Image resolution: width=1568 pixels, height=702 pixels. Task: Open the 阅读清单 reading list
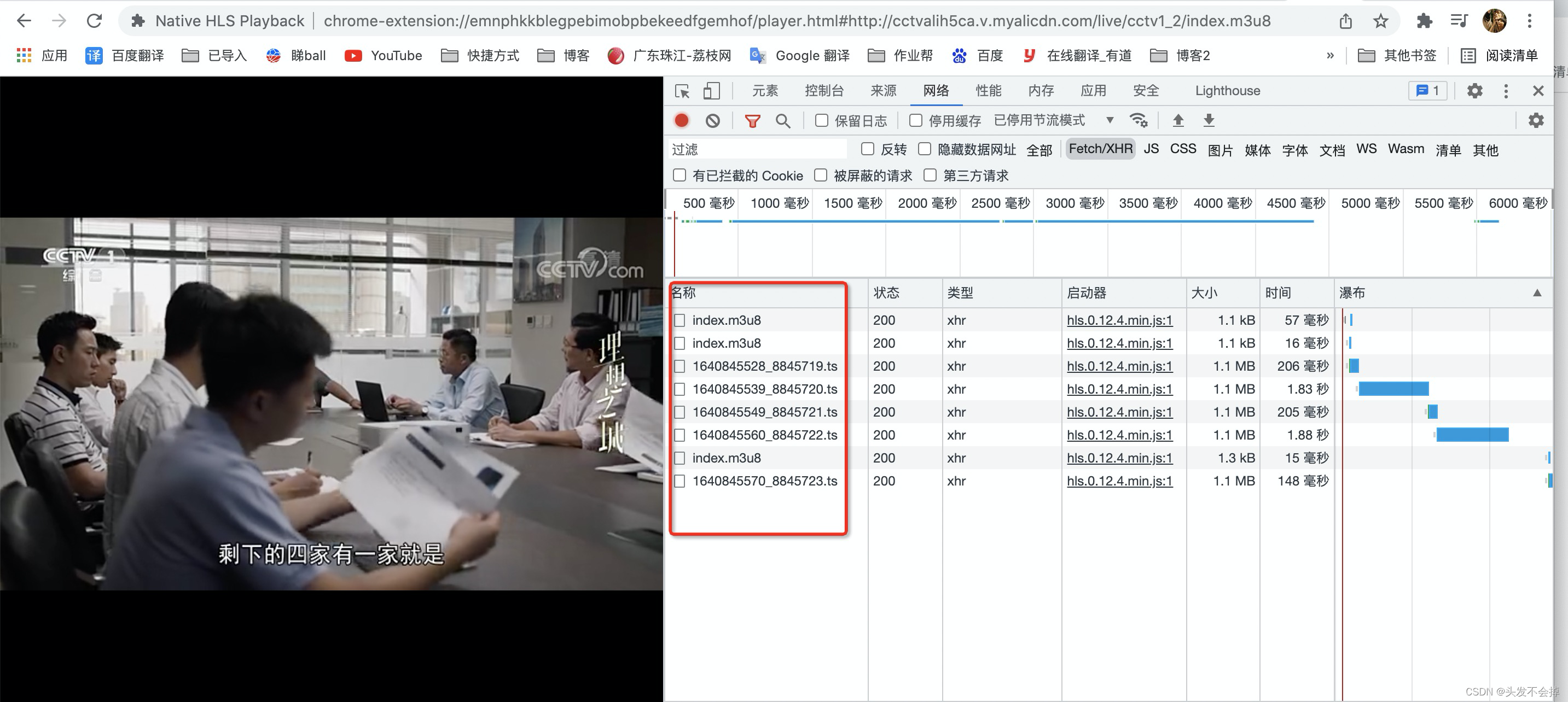[1499, 55]
